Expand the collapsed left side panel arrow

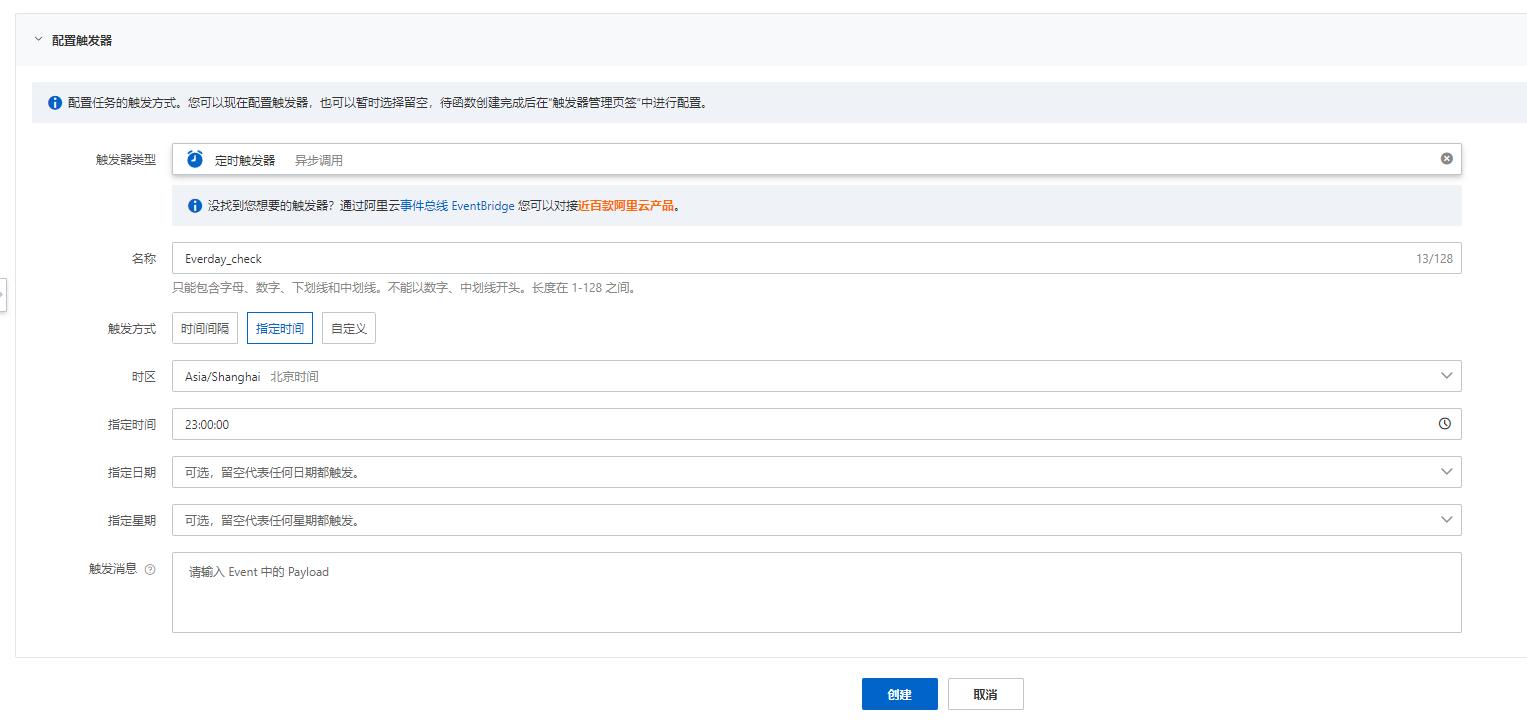pyautogui.click(x=5, y=295)
